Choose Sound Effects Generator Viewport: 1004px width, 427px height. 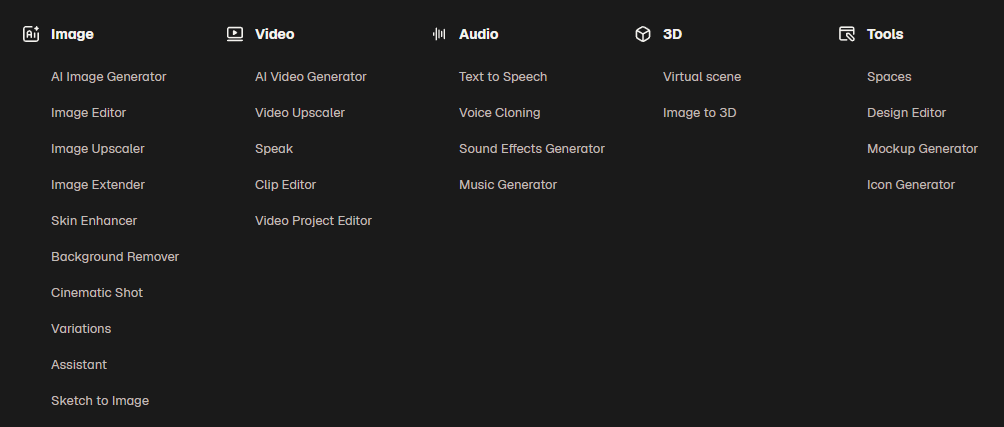coord(532,149)
